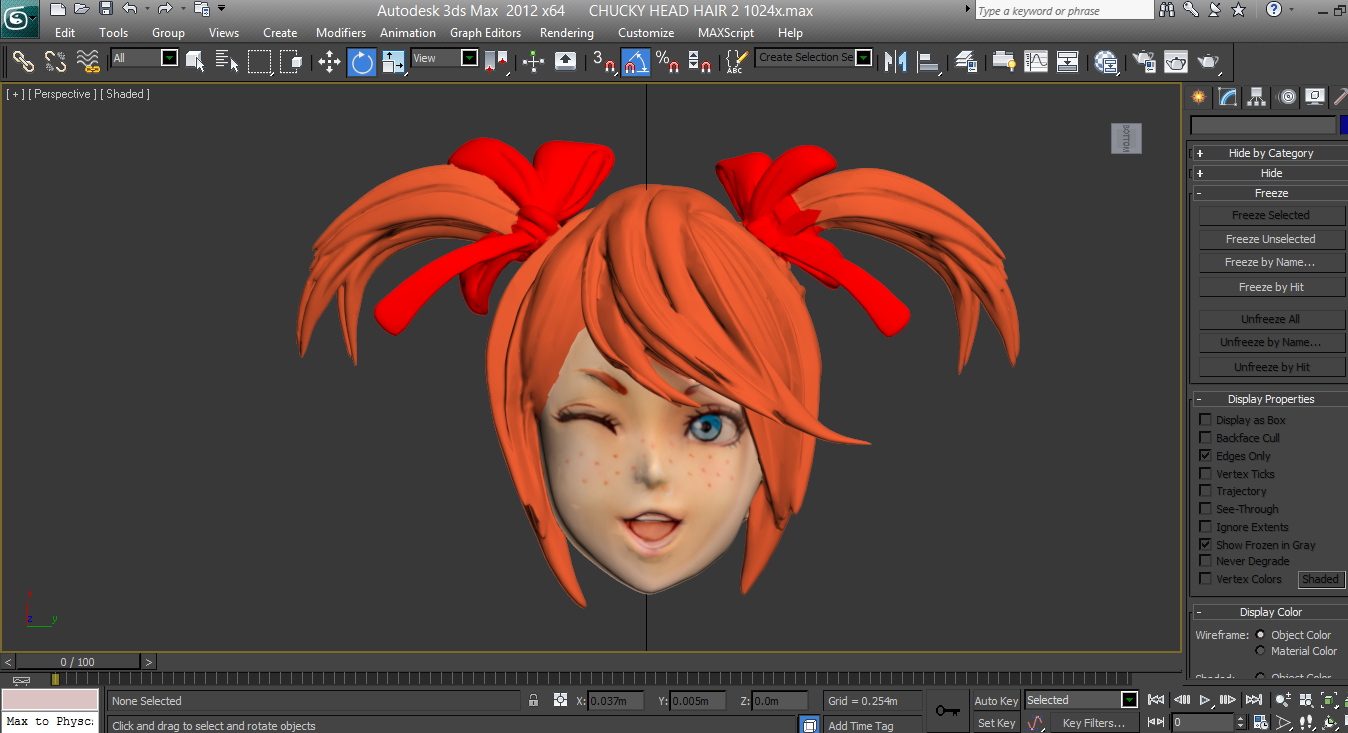Open the MAXScript menu
The height and width of the screenshot is (733, 1348).
coord(726,33)
